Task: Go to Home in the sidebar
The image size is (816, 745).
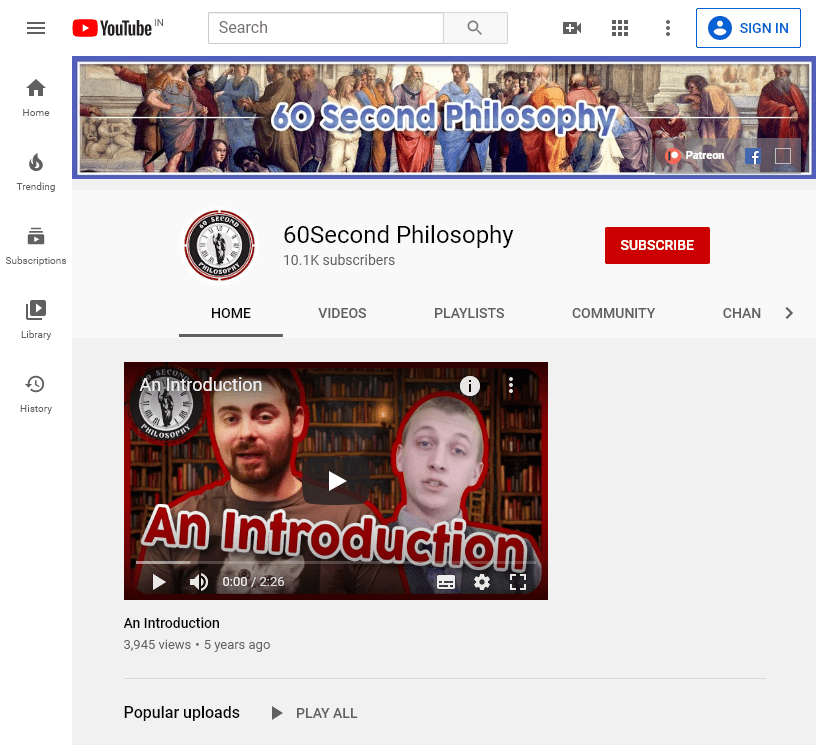Action: [x=36, y=98]
